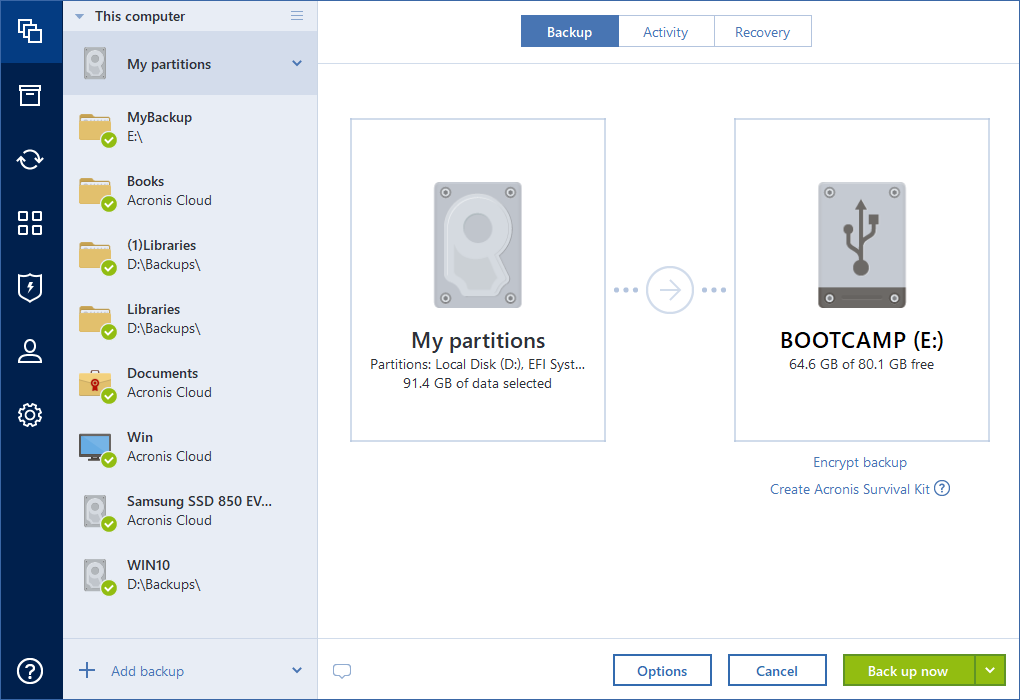This screenshot has height=700, width=1020.
Task: Open the Help question mark icon
Action: click(x=30, y=671)
